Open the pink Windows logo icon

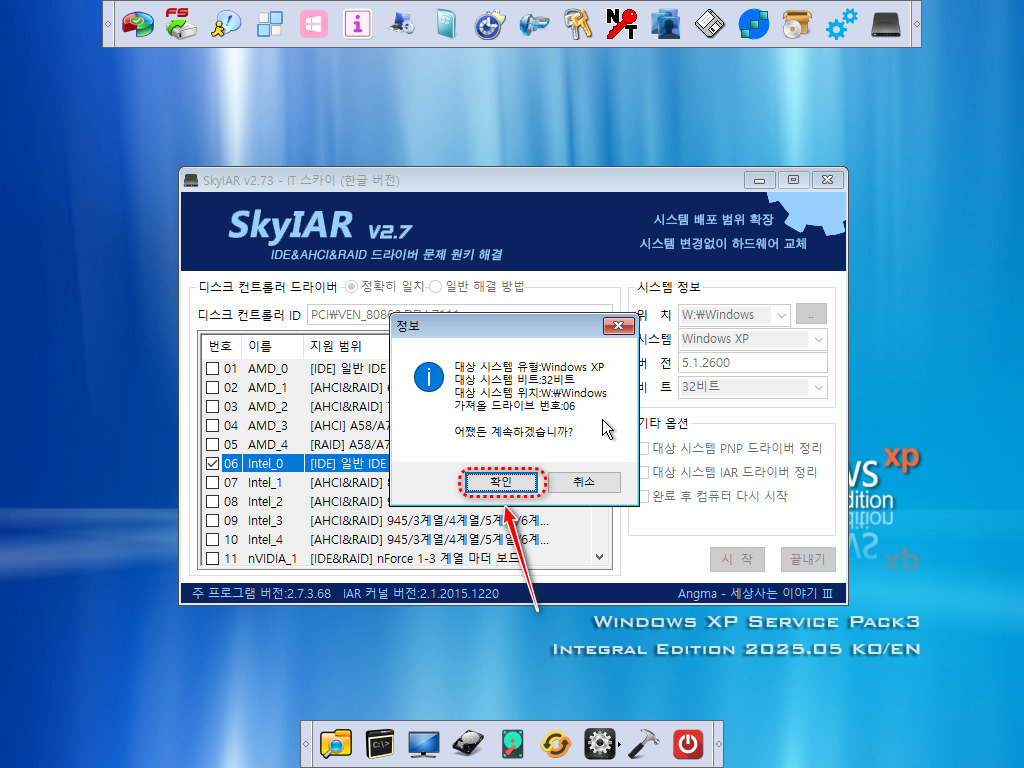coord(313,24)
